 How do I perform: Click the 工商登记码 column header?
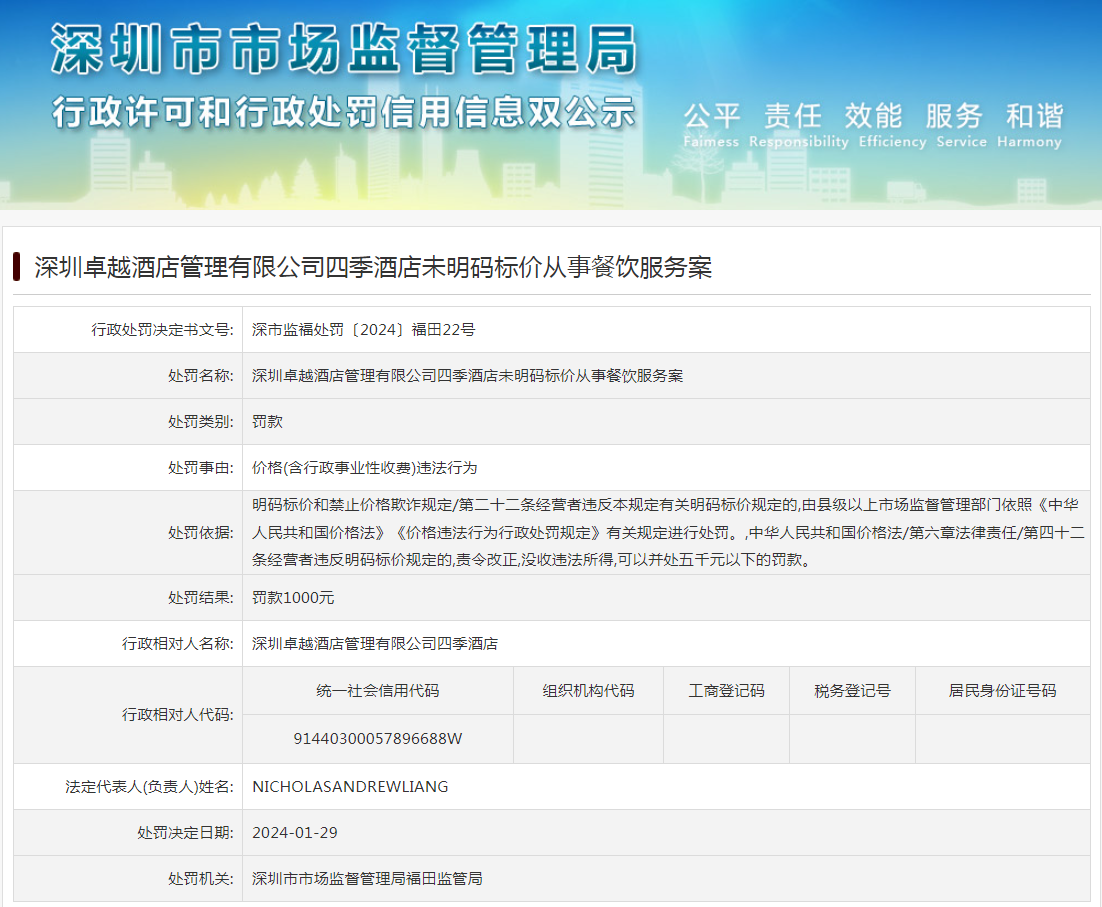coord(726,690)
